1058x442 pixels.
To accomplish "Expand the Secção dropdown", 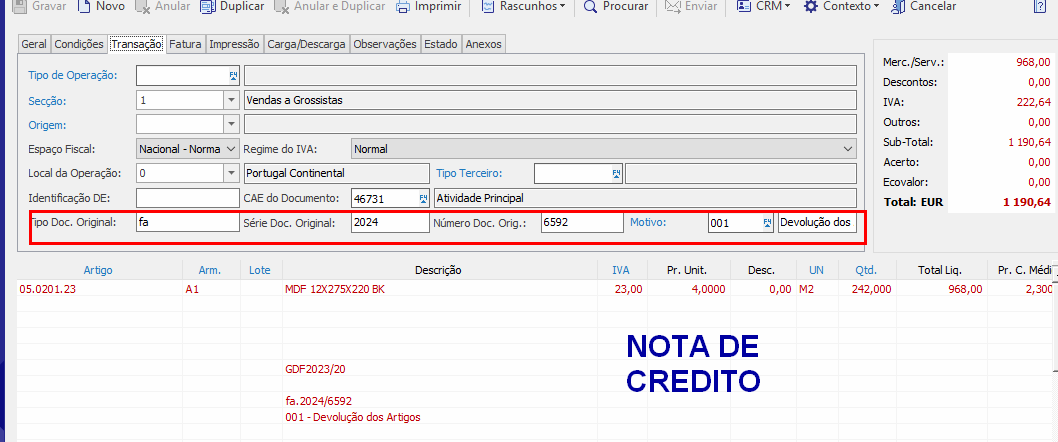I will coord(231,100).
